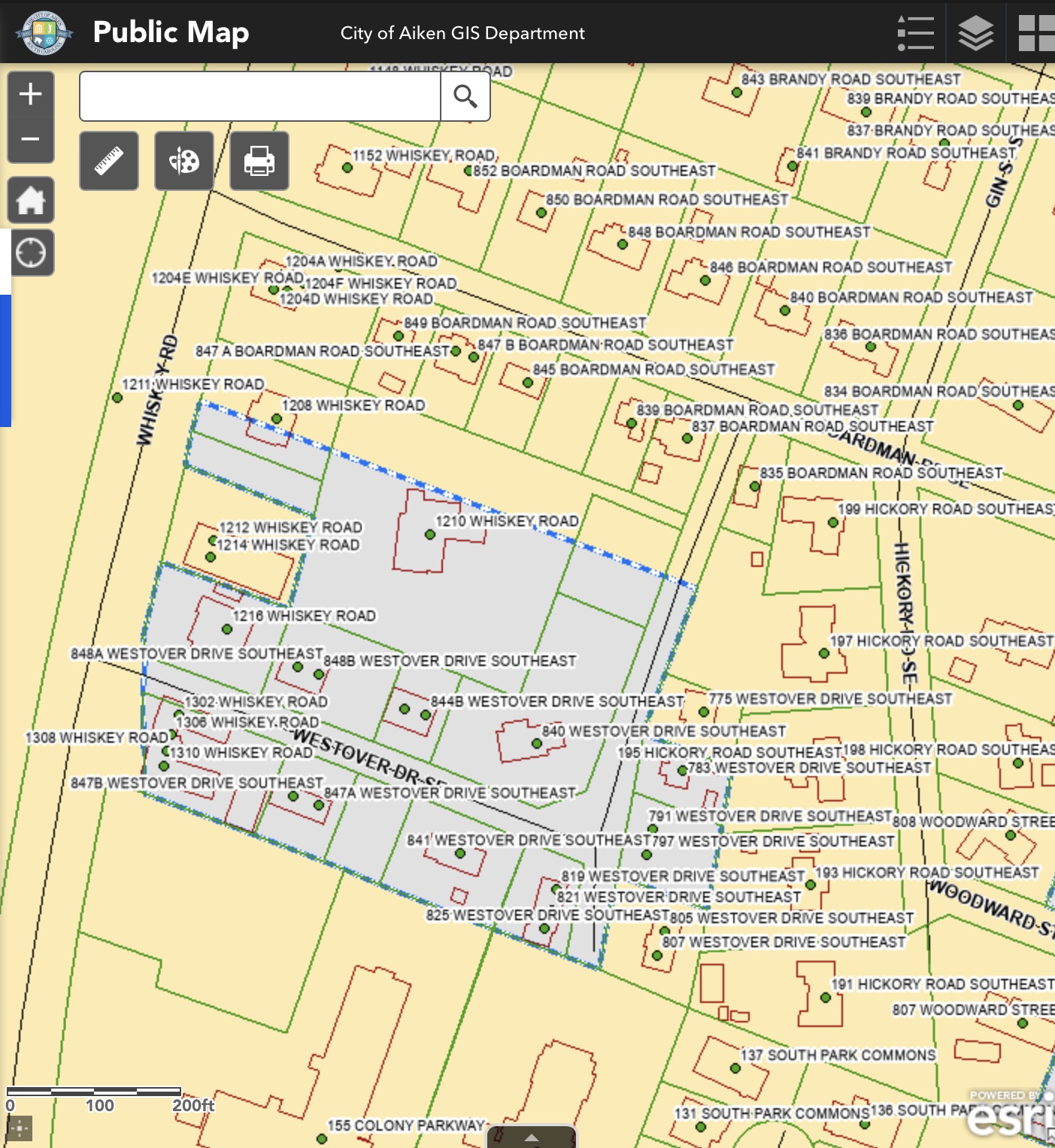
Task: Select the 199 Hickory Road Southeast point
Action: point(832,523)
